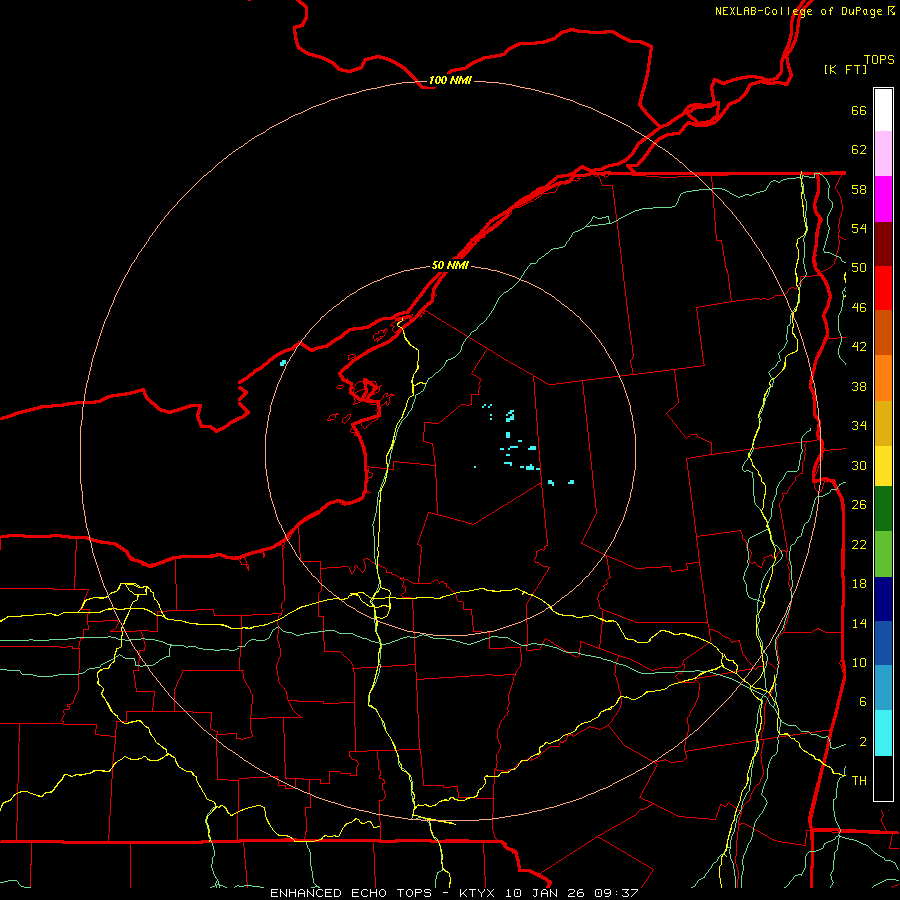This screenshot has width=900, height=900.
Task: Click the 66 value on the scale
Action: pyautogui.click(x=859, y=110)
